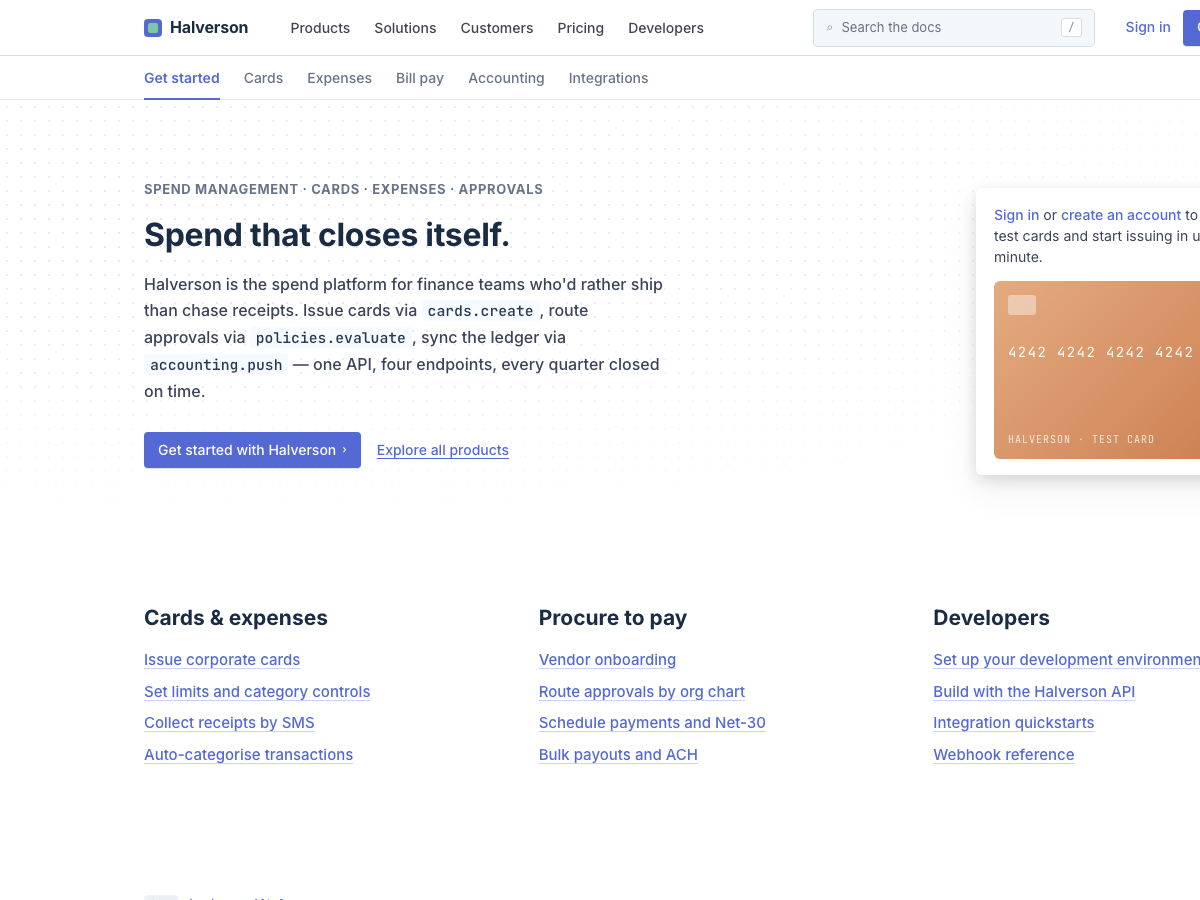Click the accounting.push code snippet
Screen dimensions: 1200x900
216,365
